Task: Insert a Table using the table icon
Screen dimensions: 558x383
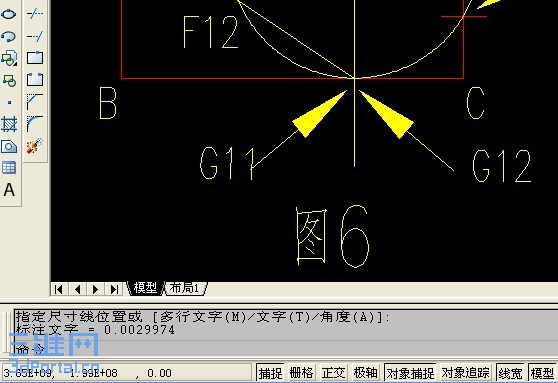Action: tap(9, 168)
